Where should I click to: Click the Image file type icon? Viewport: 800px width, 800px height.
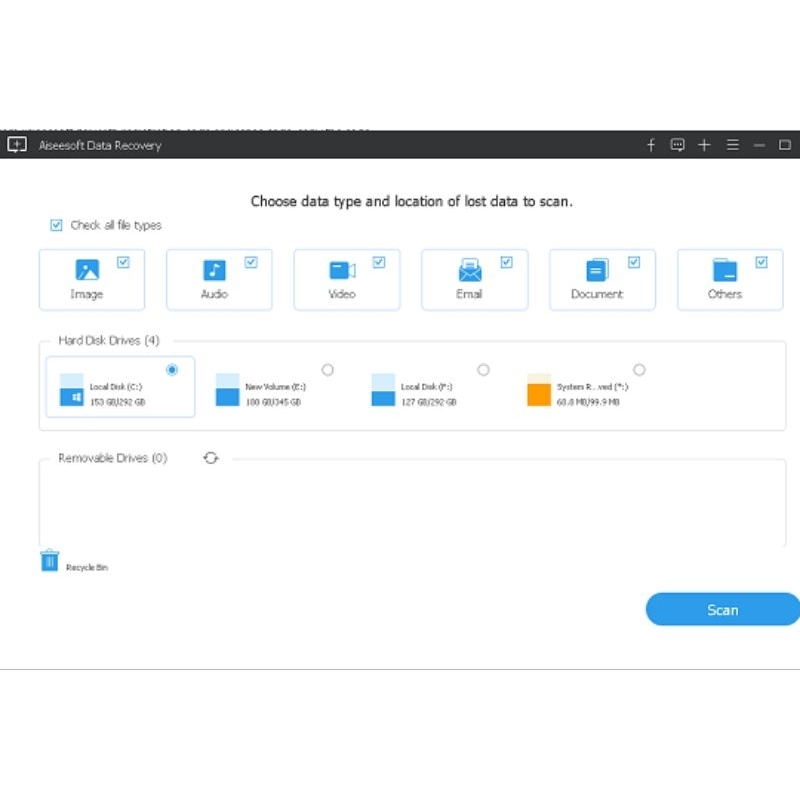click(x=87, y=270)
